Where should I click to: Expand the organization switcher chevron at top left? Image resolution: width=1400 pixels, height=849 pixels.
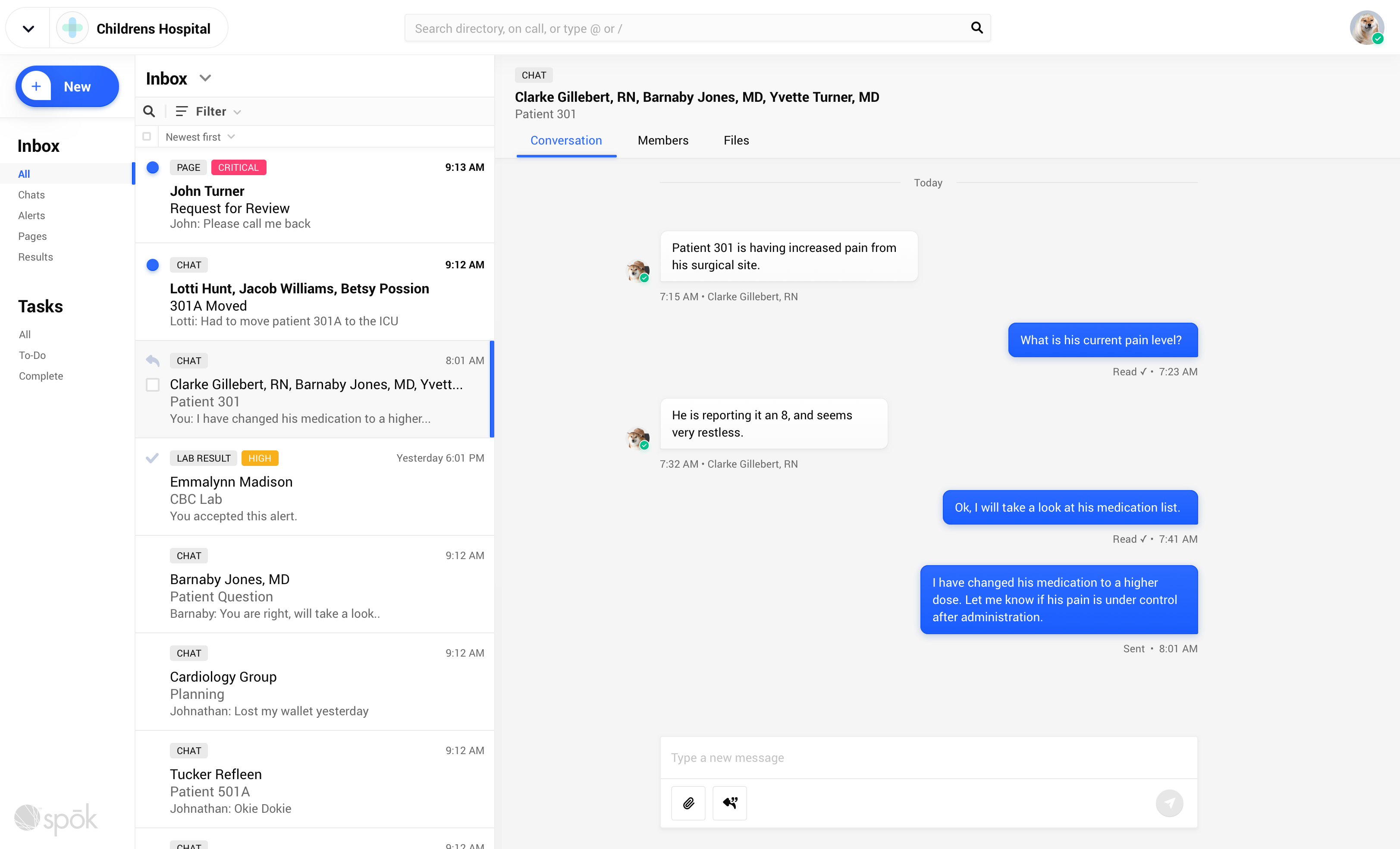28,28
